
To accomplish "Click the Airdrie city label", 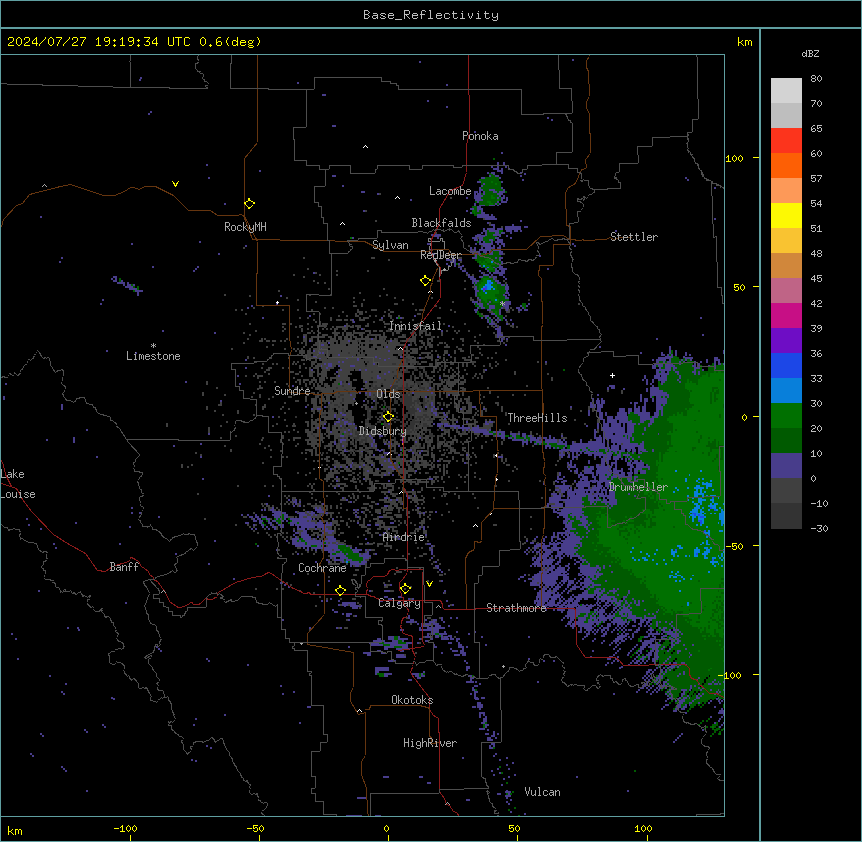I will tap(404, 537).
